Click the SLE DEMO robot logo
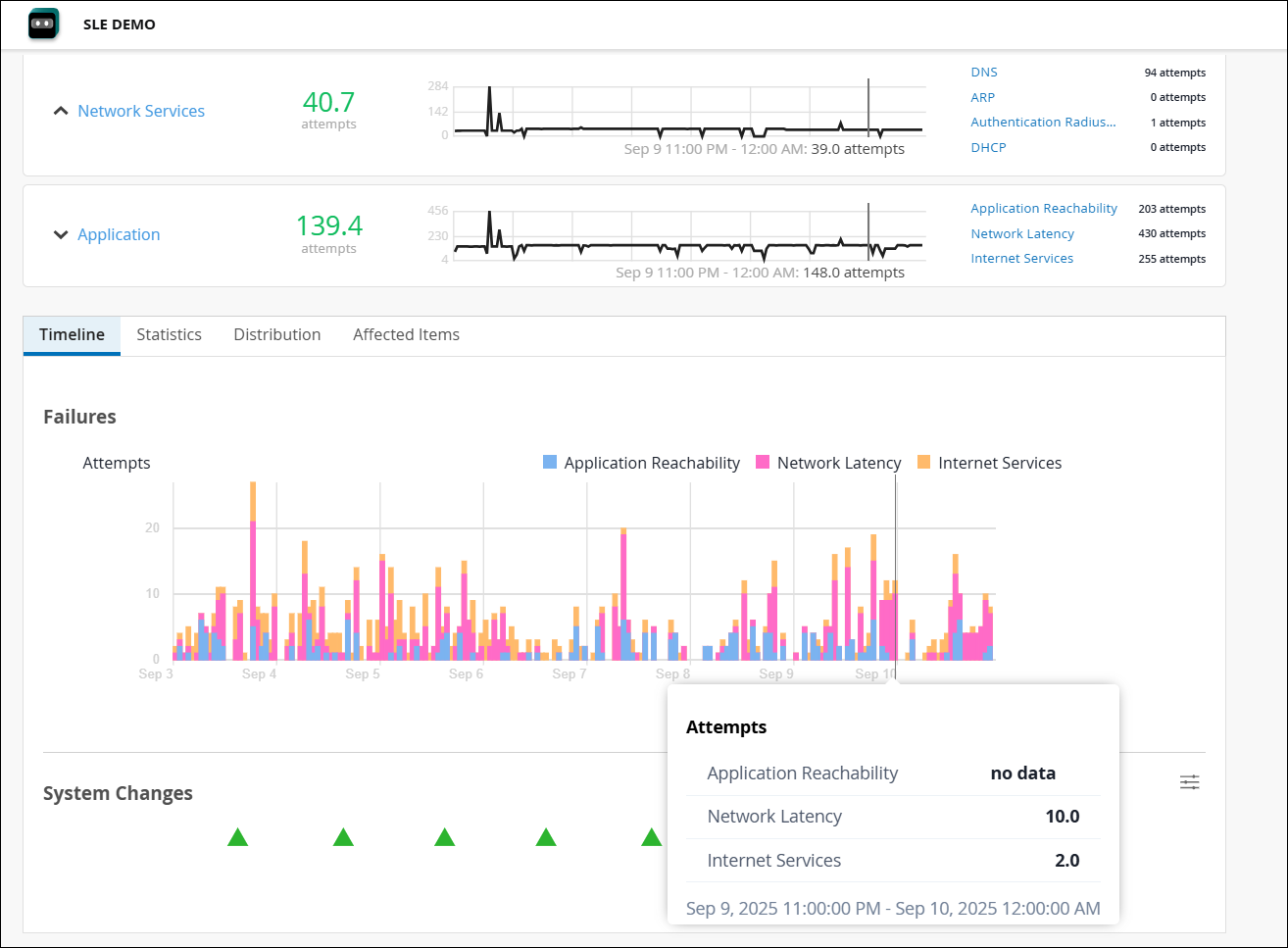 tap(42, 23)
